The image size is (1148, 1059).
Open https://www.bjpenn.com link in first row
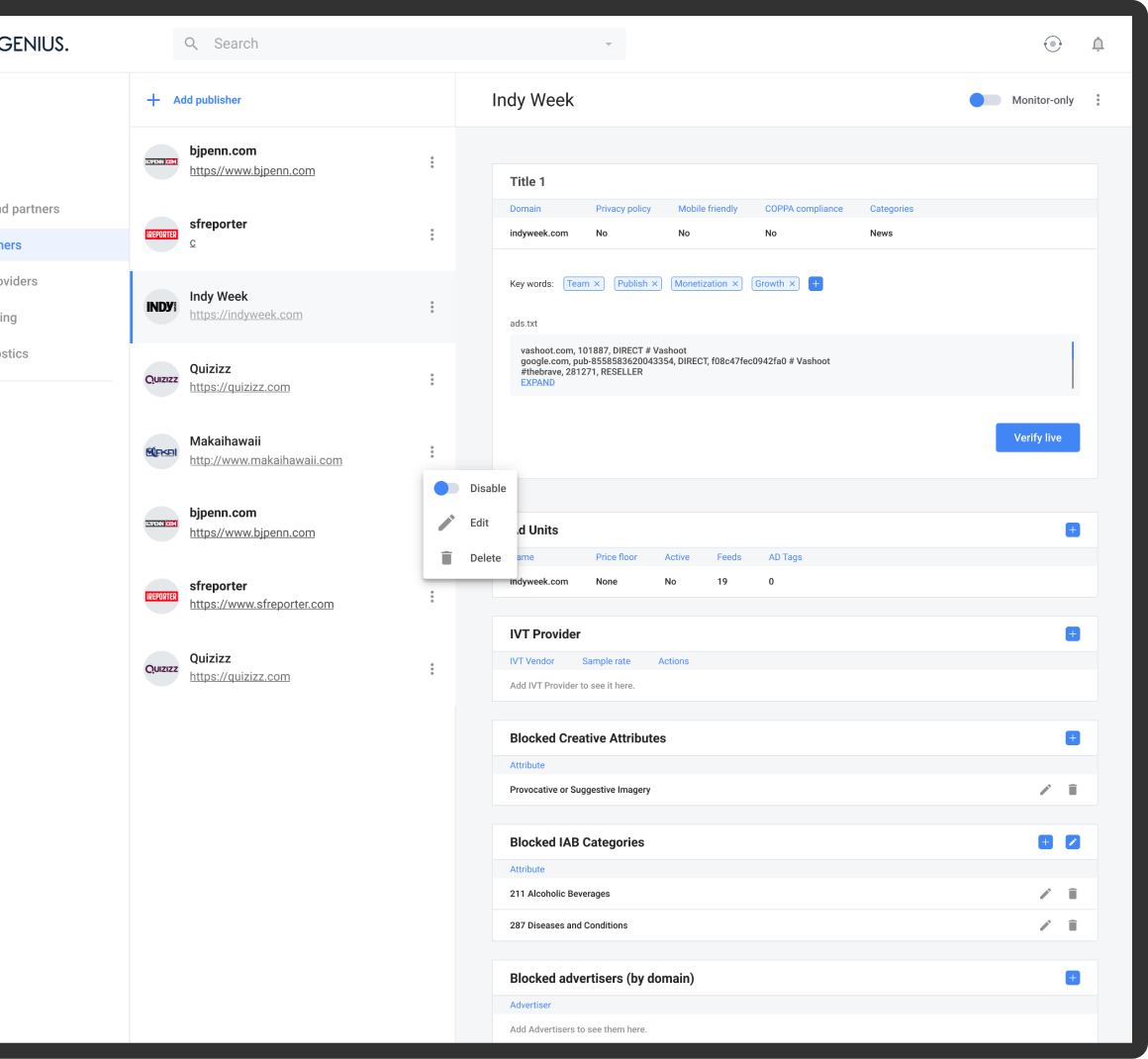coord(251,170)
